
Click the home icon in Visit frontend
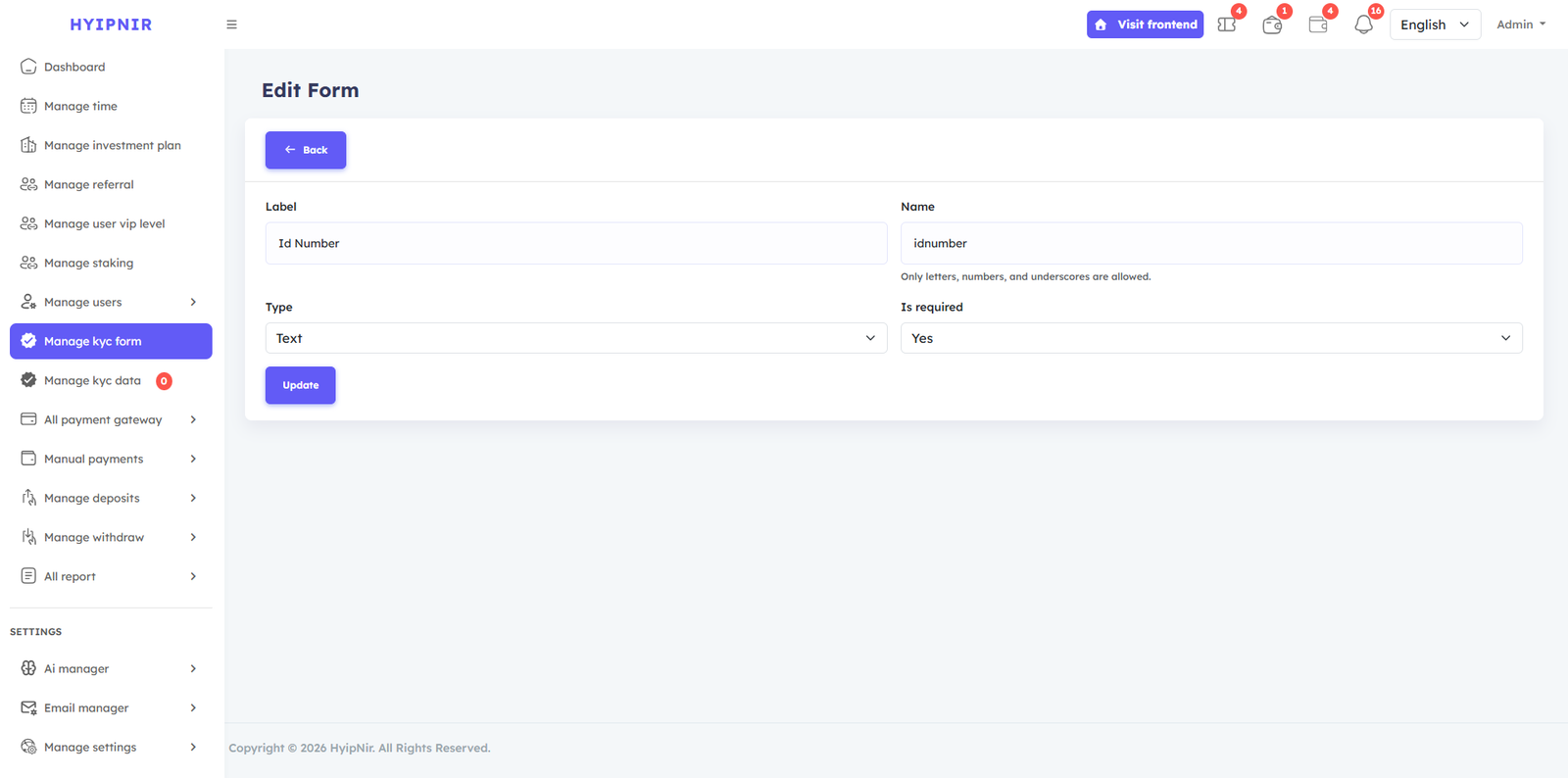click(x=1101, y=24)
